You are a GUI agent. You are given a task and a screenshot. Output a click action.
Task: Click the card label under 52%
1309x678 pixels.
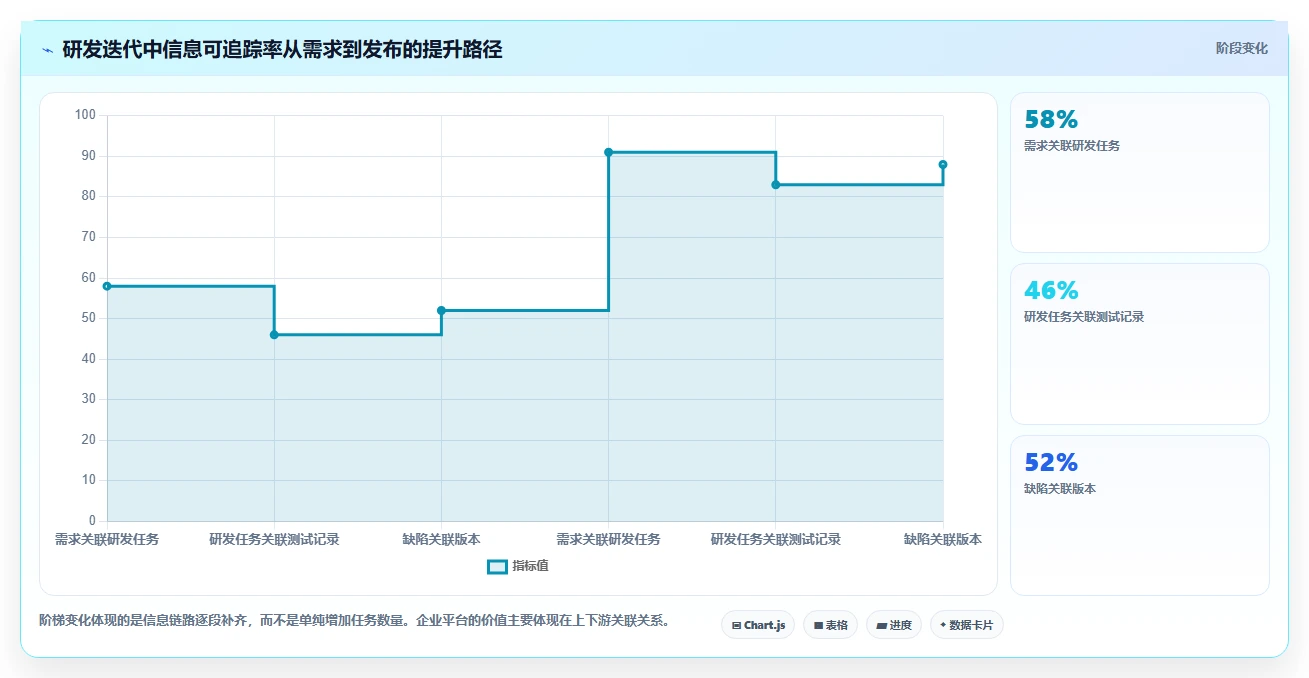(1060, 489)
